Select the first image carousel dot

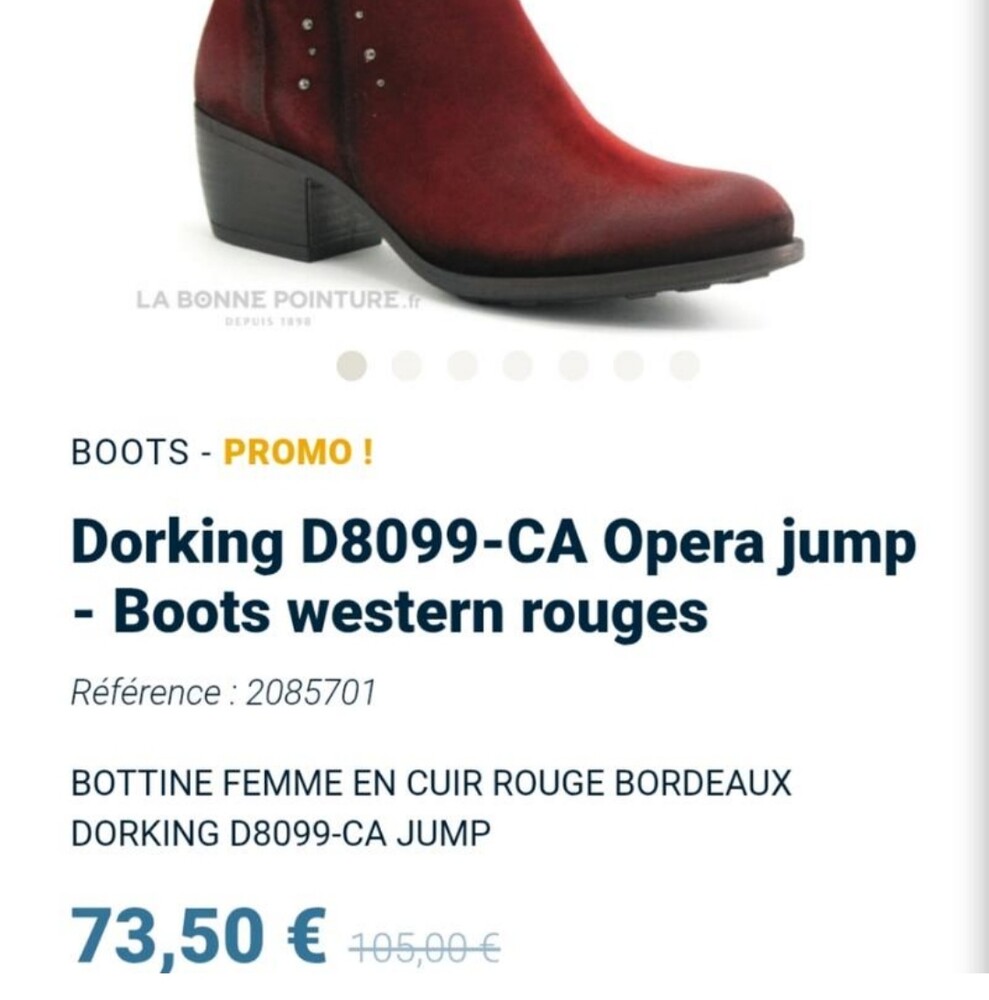(351, 366)
